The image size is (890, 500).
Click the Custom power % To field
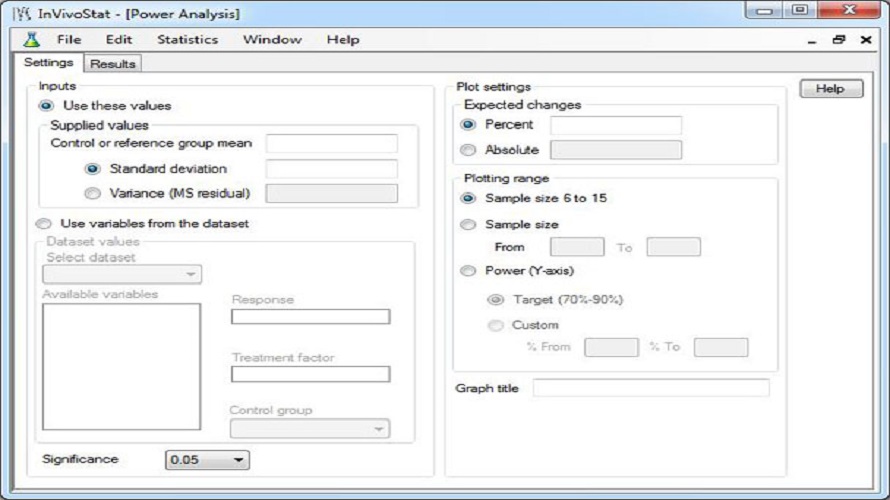721,347
